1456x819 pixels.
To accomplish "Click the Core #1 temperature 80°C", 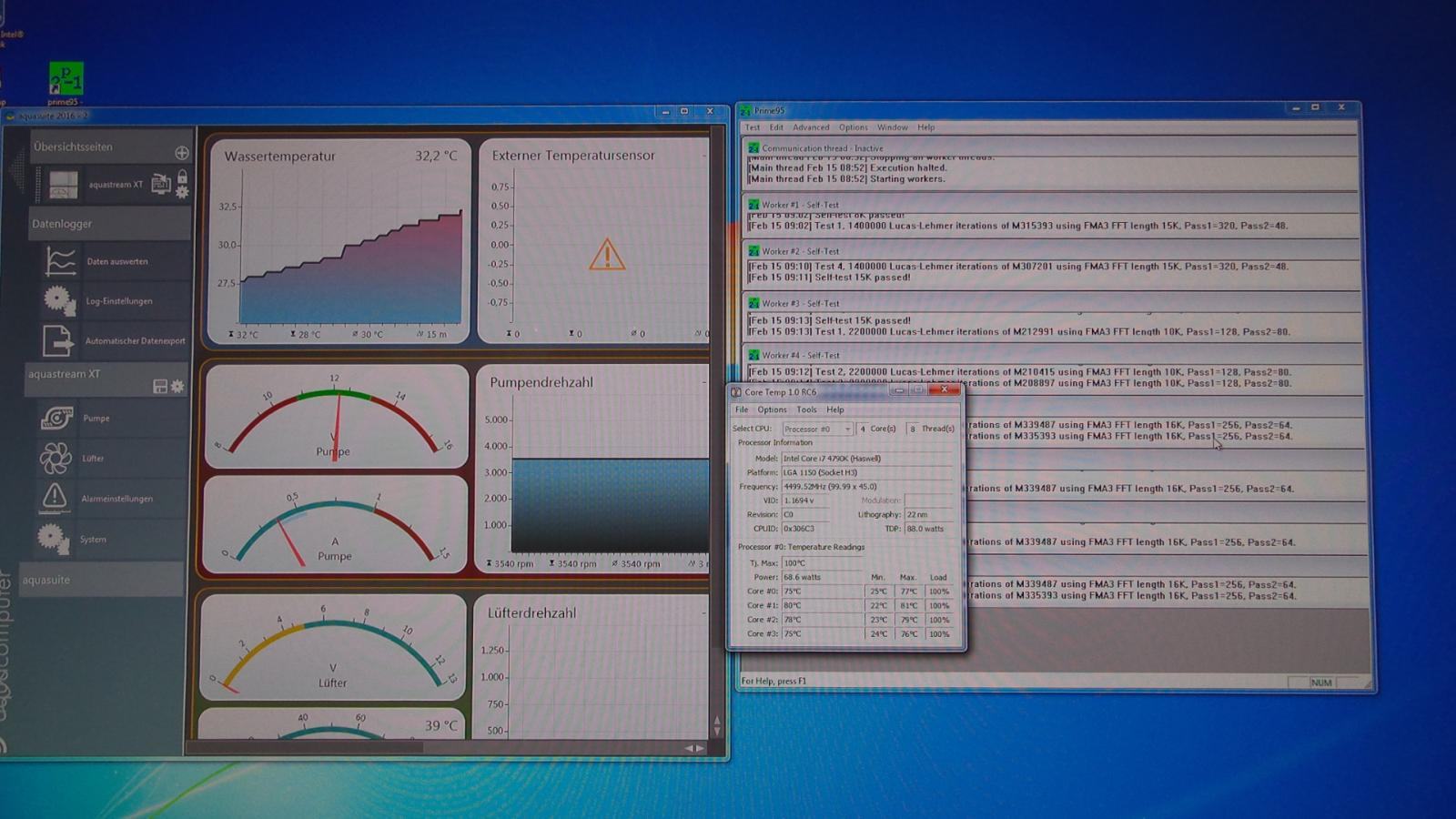I will pyautogui.click(x=822, y=605).
